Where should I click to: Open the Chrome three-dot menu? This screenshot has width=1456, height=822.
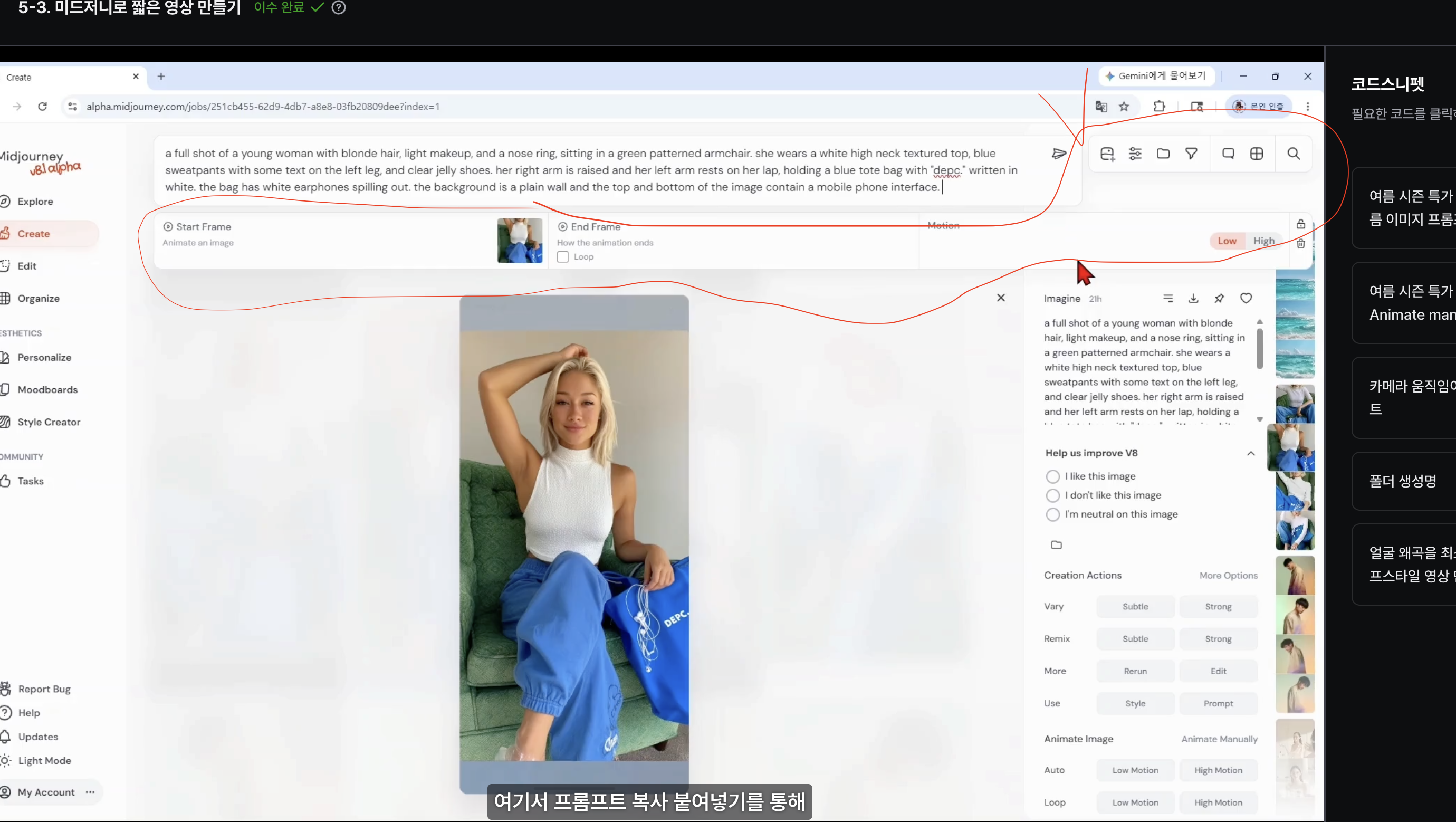coord(1308,106)
